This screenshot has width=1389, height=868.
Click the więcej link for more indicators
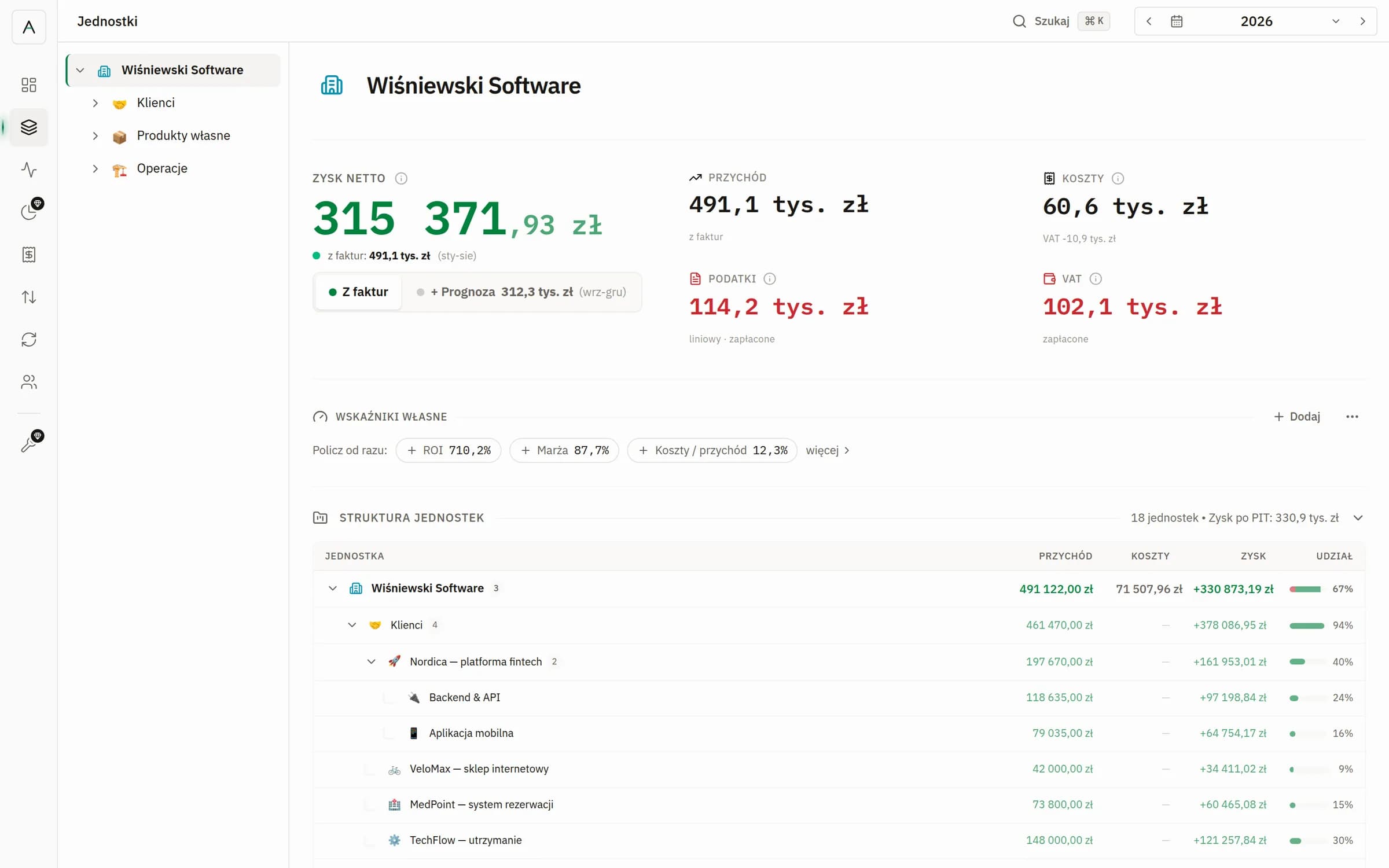[828, 450]
